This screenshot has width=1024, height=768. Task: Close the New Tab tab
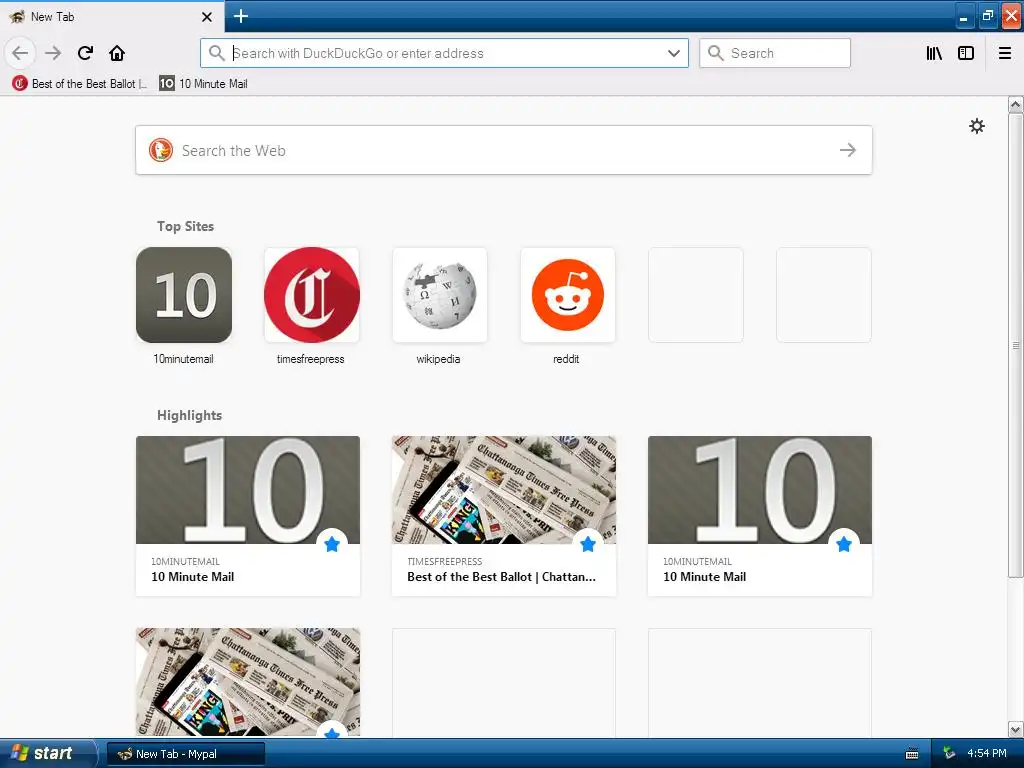207,17
